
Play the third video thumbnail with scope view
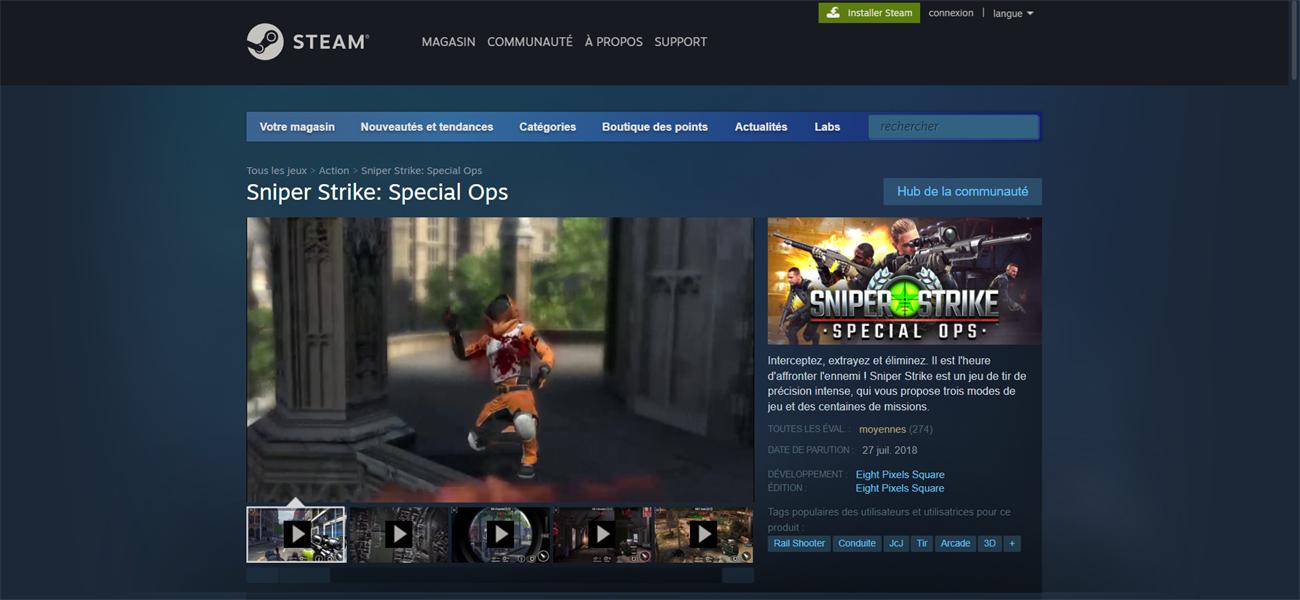[500, 534]
